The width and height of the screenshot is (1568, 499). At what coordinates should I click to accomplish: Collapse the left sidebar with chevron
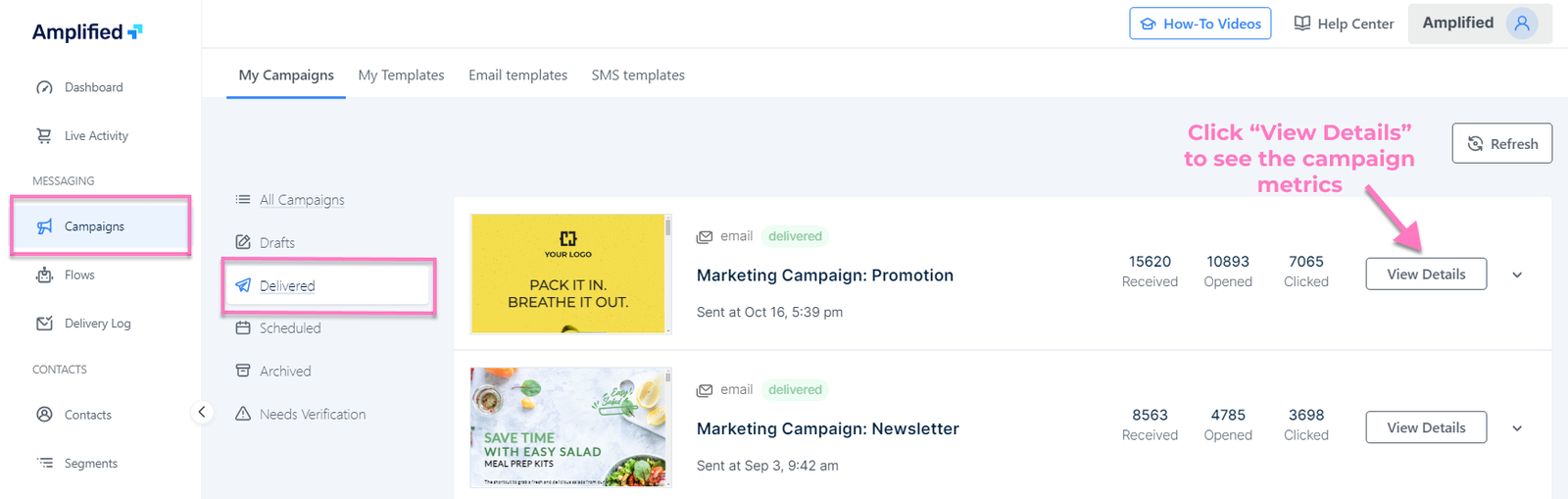pyautogui.click(x=202, y=412)
